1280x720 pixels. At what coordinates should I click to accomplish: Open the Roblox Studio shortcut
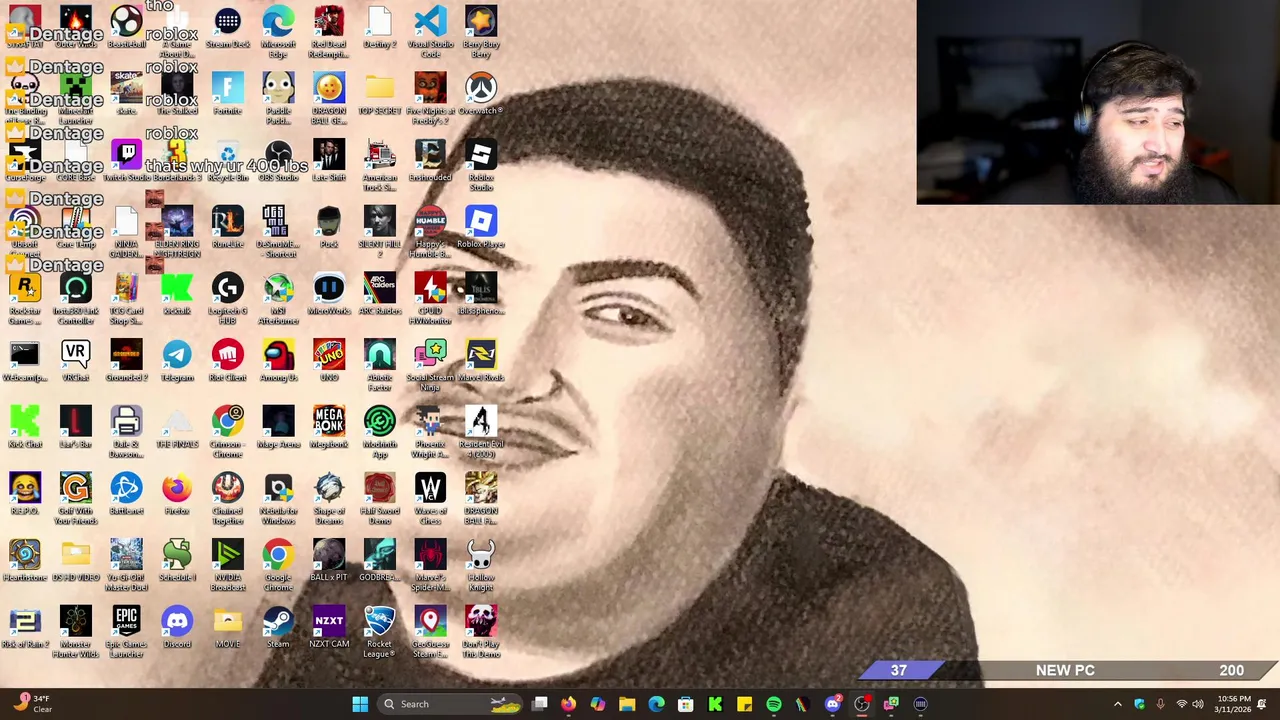pyautogui.click(x=481, y=164)
